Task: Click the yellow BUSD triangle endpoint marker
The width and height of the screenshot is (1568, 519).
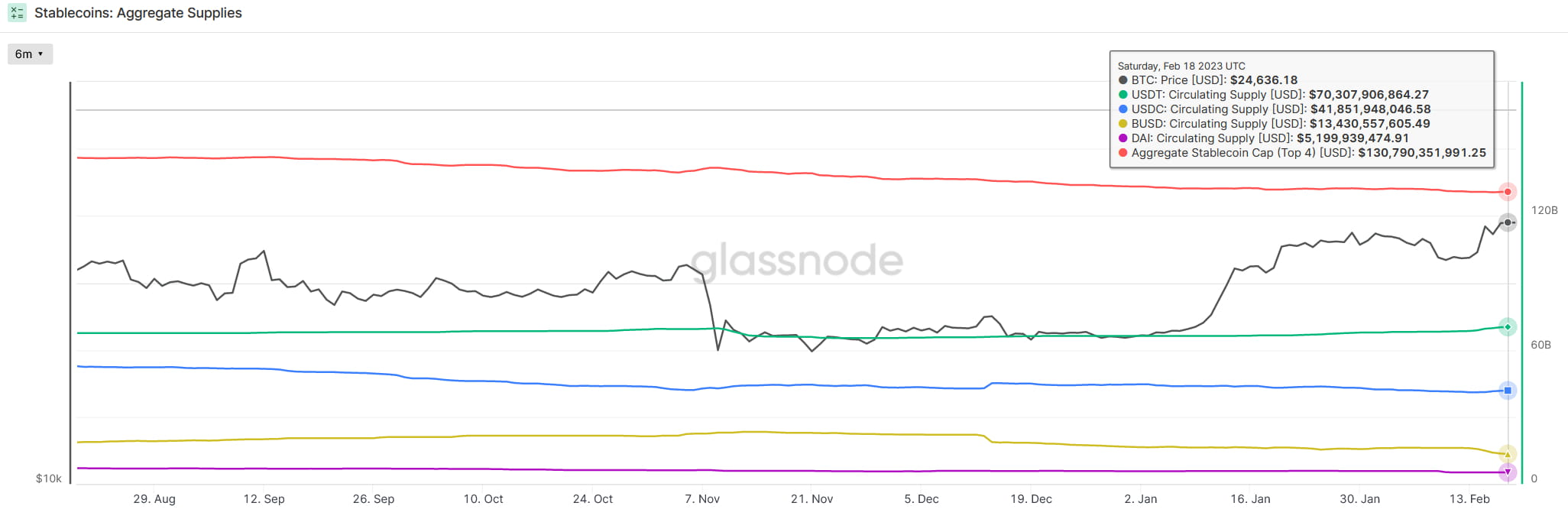Action: [x=1507, y=454]
